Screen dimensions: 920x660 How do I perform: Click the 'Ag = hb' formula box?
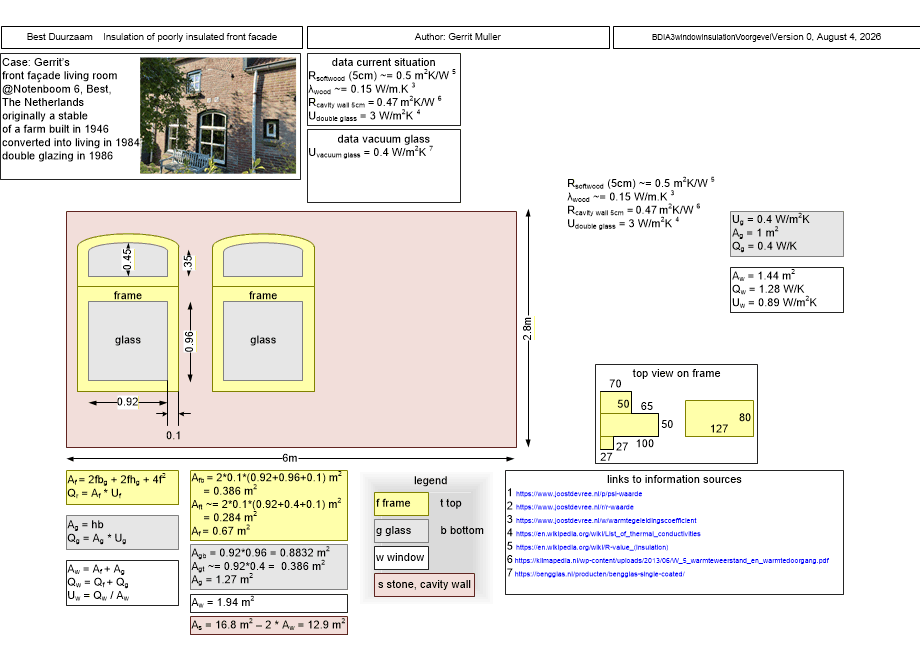coord(123,533)
